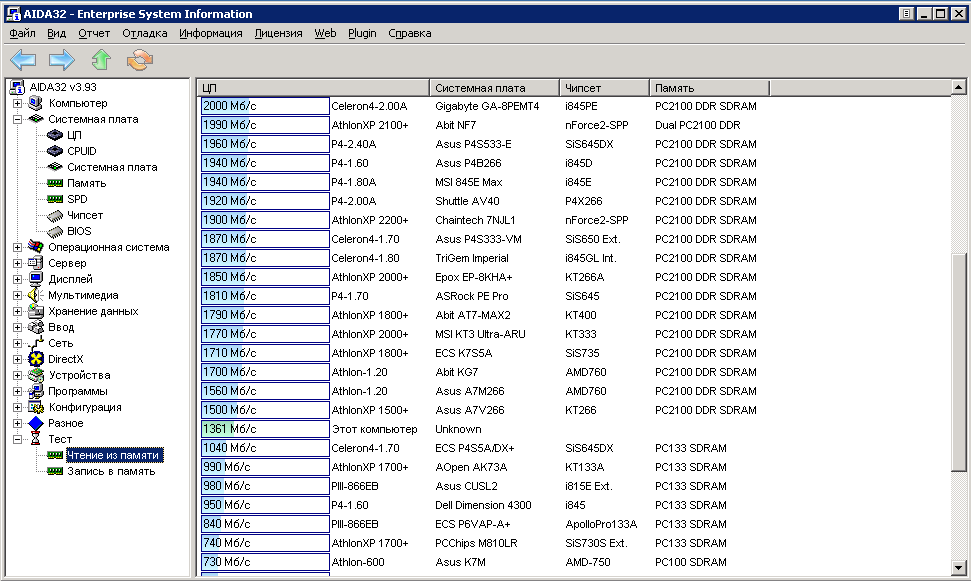Expand the DirectX tree node
This screenshot has width=971, height=581.
coord(17,359)
